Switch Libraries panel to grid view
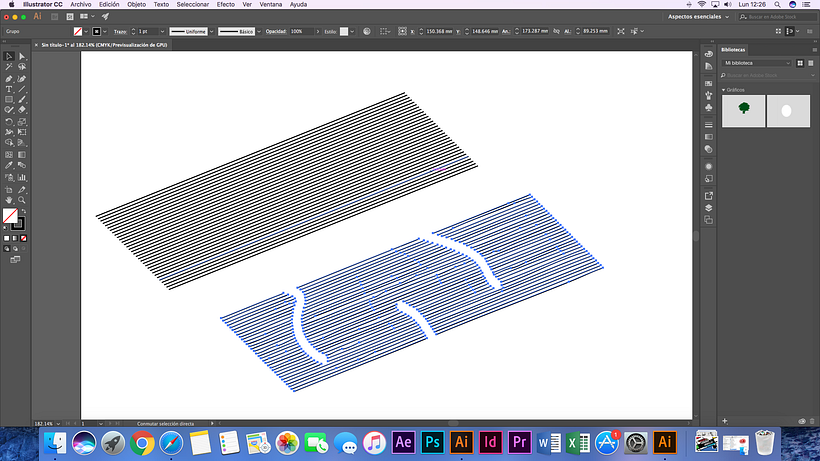This screenshot has height=461, width=820. tap(800, 63)
